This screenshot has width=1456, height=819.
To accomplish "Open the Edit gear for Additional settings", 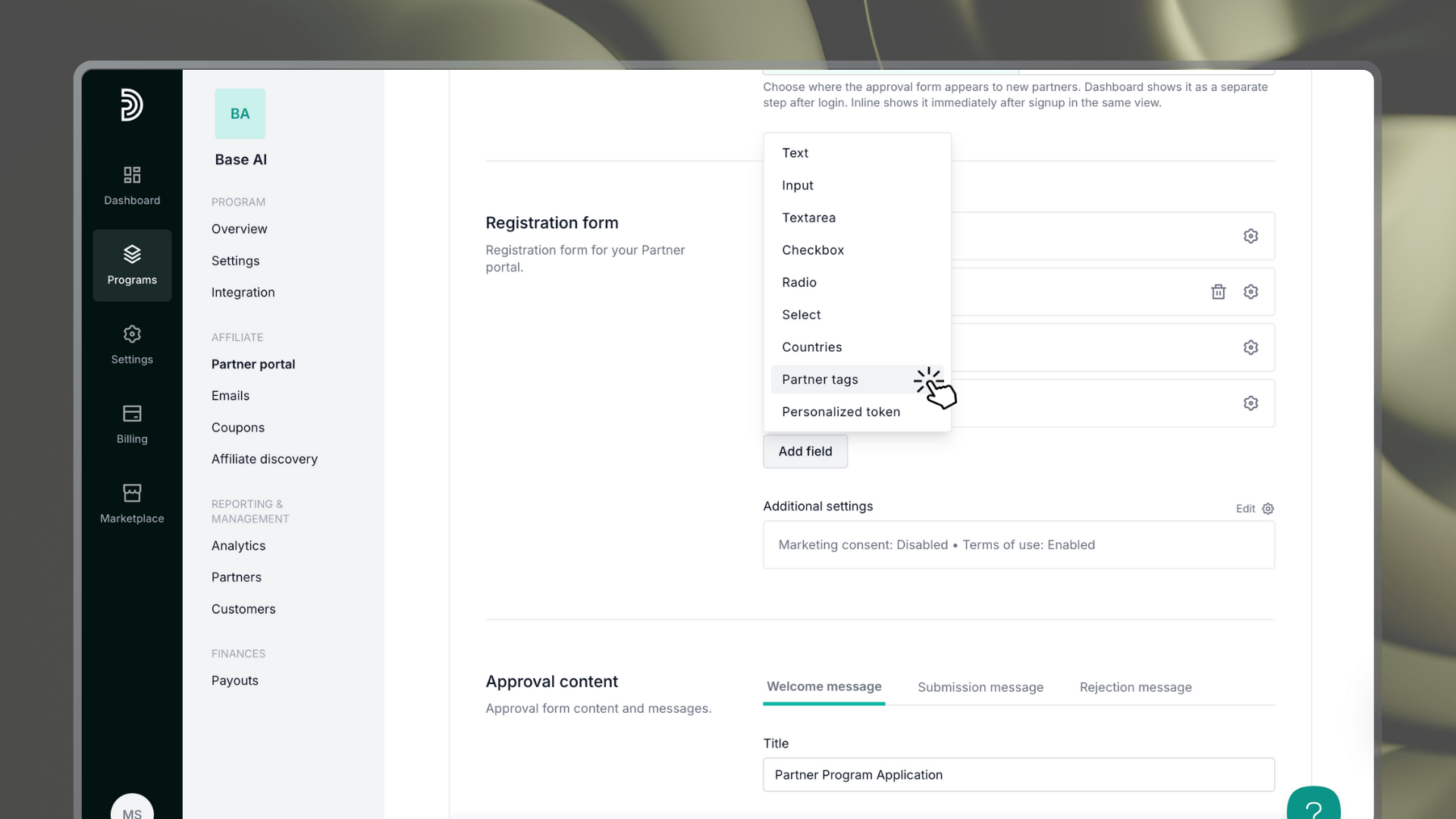I will 1268,509.
